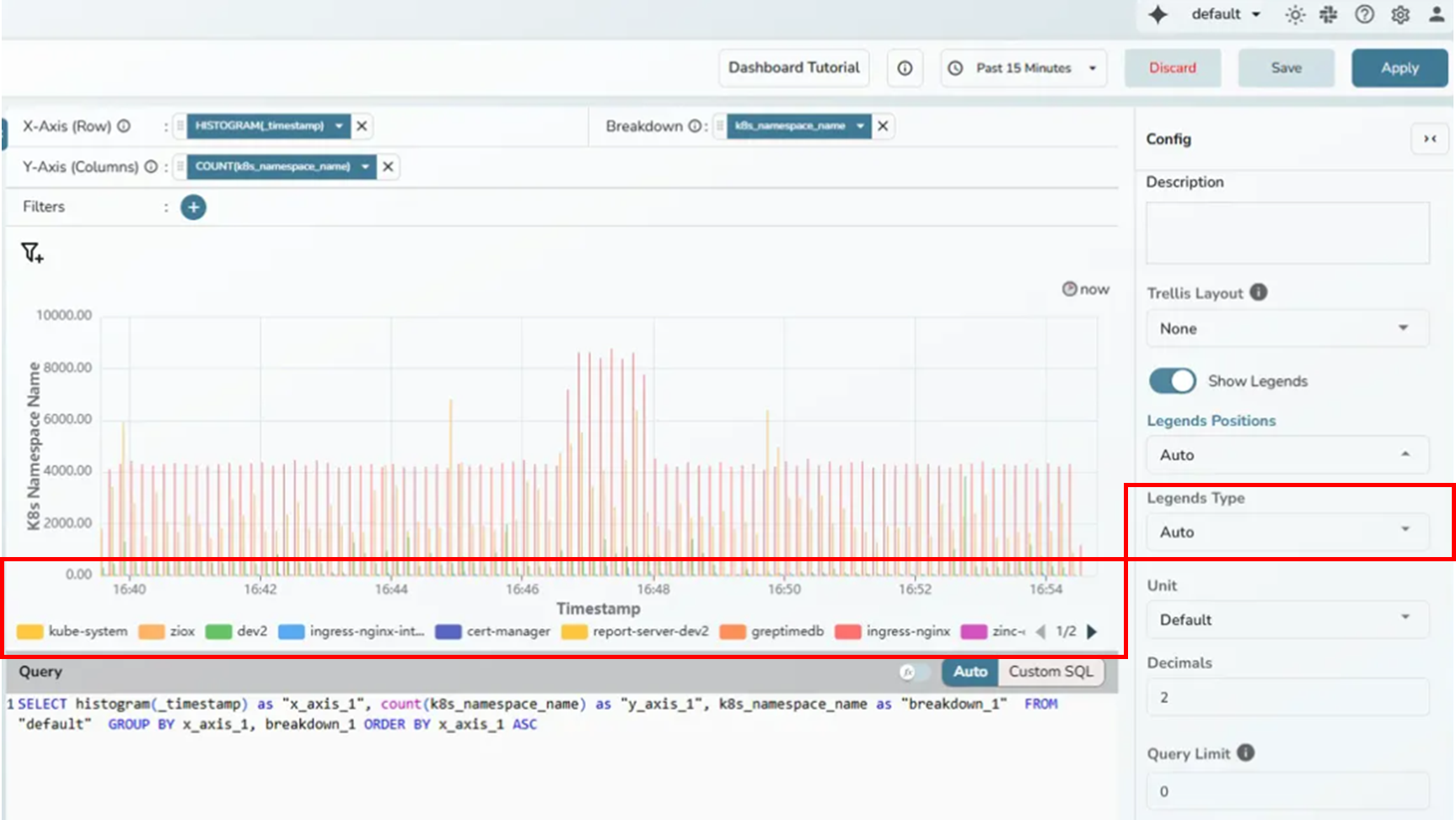Click the info icon beside Dashboard Tutorial

point(905,67)
